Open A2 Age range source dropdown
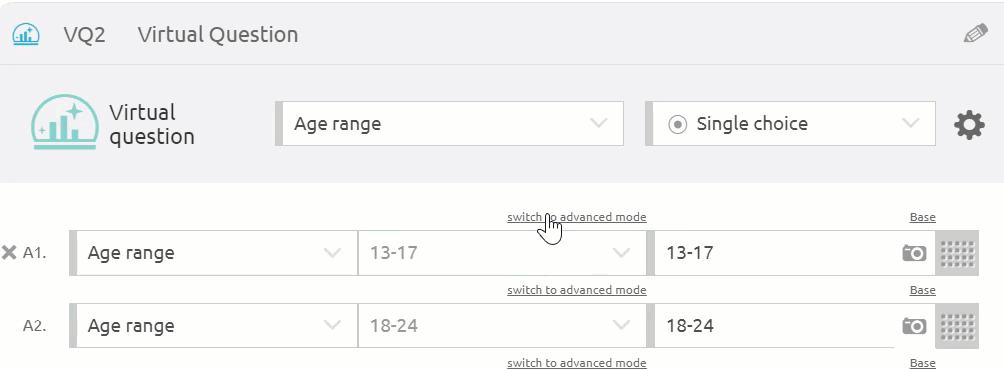1004x370 pixels. 213,326
